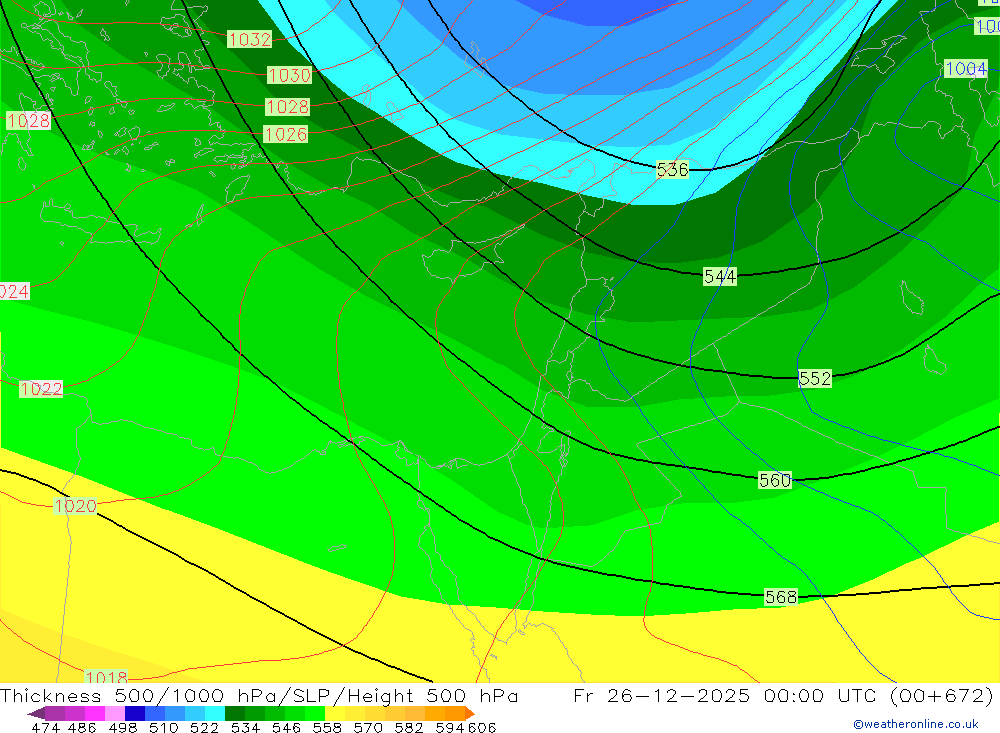Click the 558 legend value

click(x=327, y=727)
